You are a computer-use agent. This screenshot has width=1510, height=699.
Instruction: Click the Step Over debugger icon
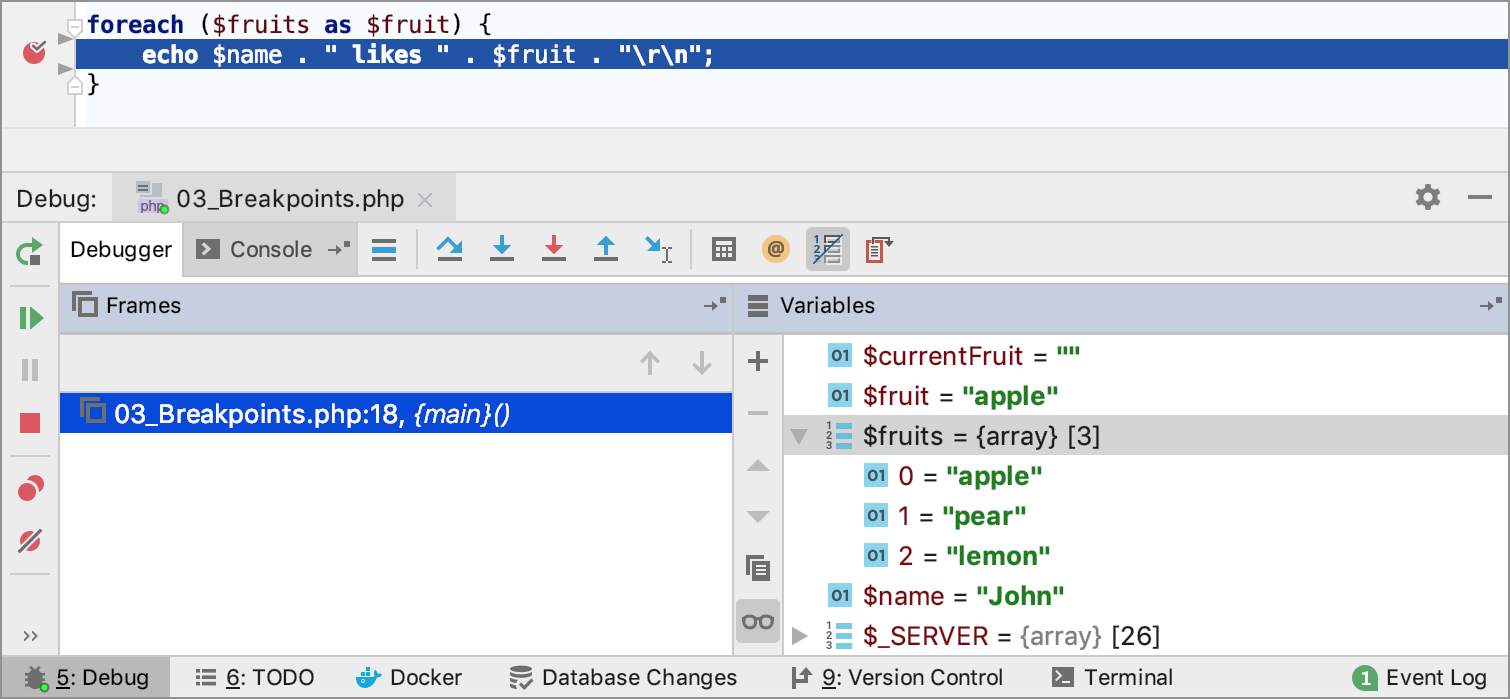[x=449, y=250]
